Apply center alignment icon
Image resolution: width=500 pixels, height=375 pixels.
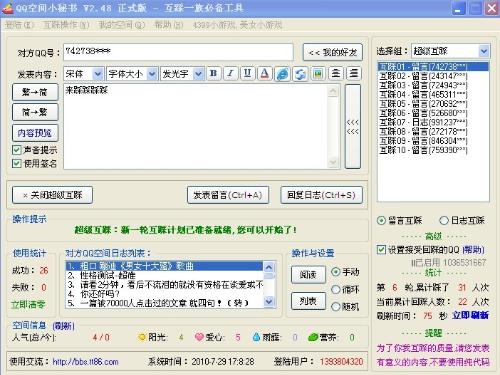(336, 73)
